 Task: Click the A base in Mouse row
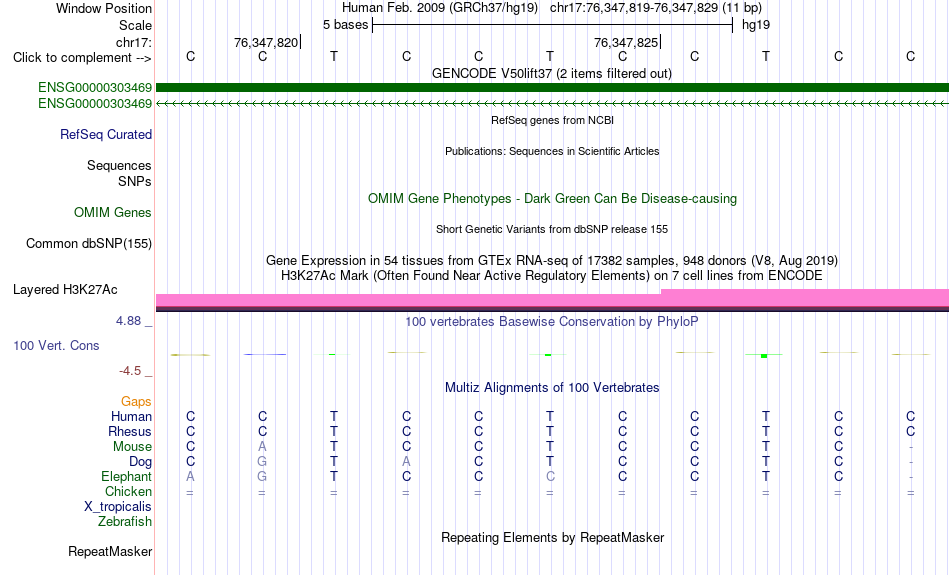[x=262, y=447]
